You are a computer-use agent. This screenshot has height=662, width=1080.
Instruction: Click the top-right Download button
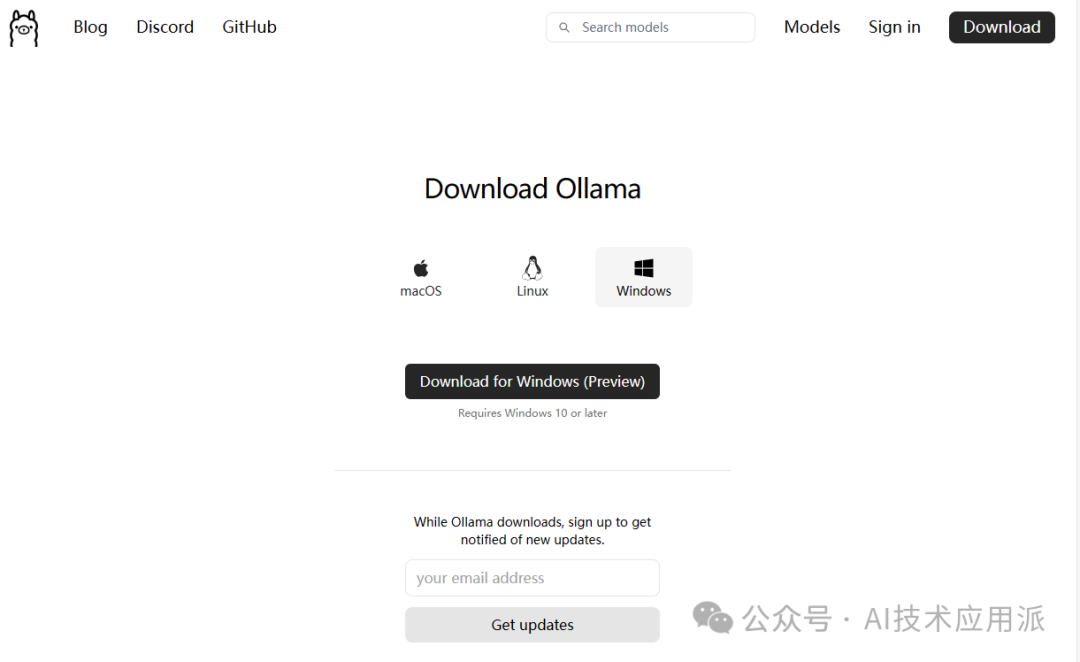click(1001, 27)
